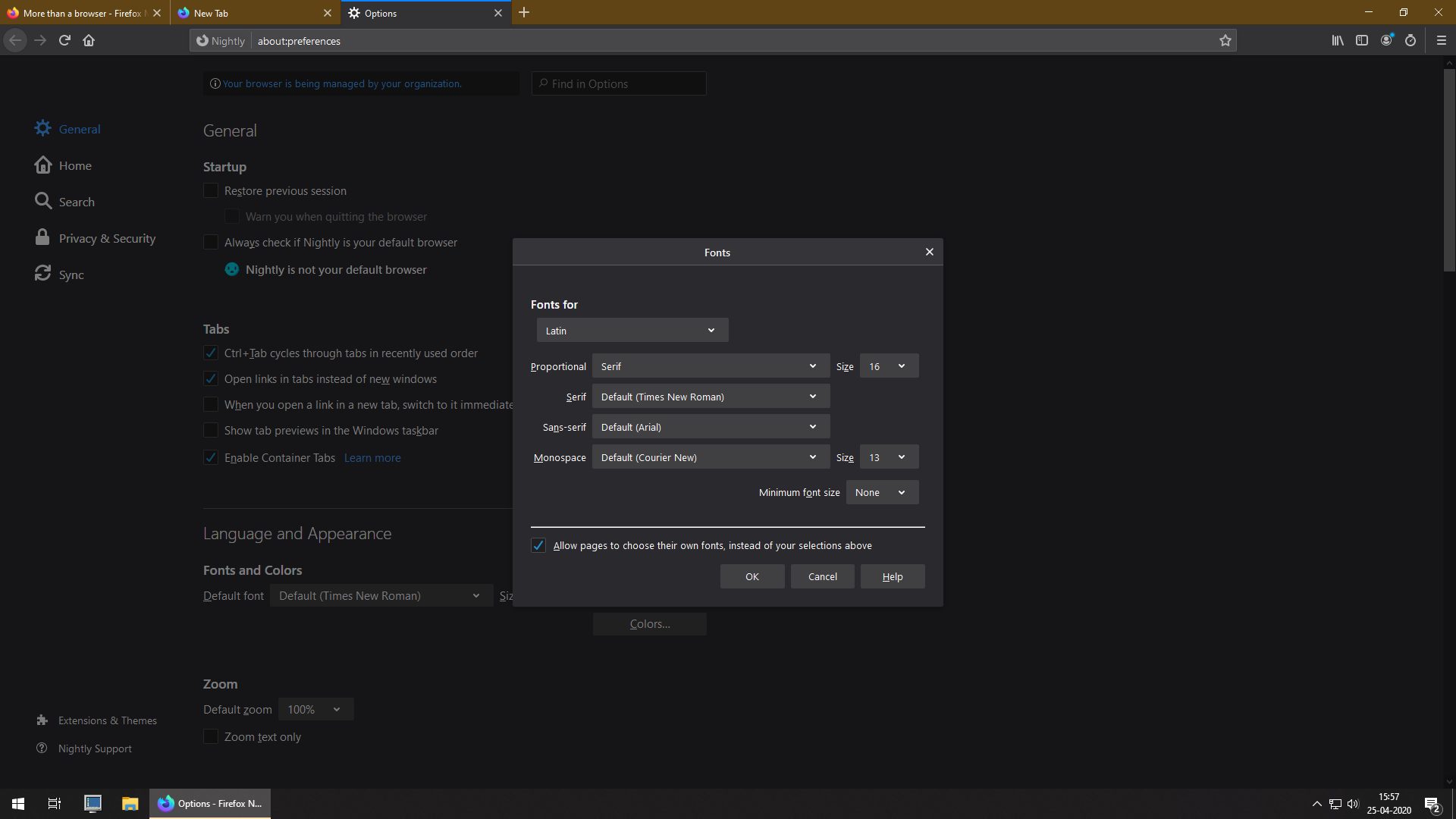
Task: Expand the Latin language dropdown
Action: coord(632,331)
